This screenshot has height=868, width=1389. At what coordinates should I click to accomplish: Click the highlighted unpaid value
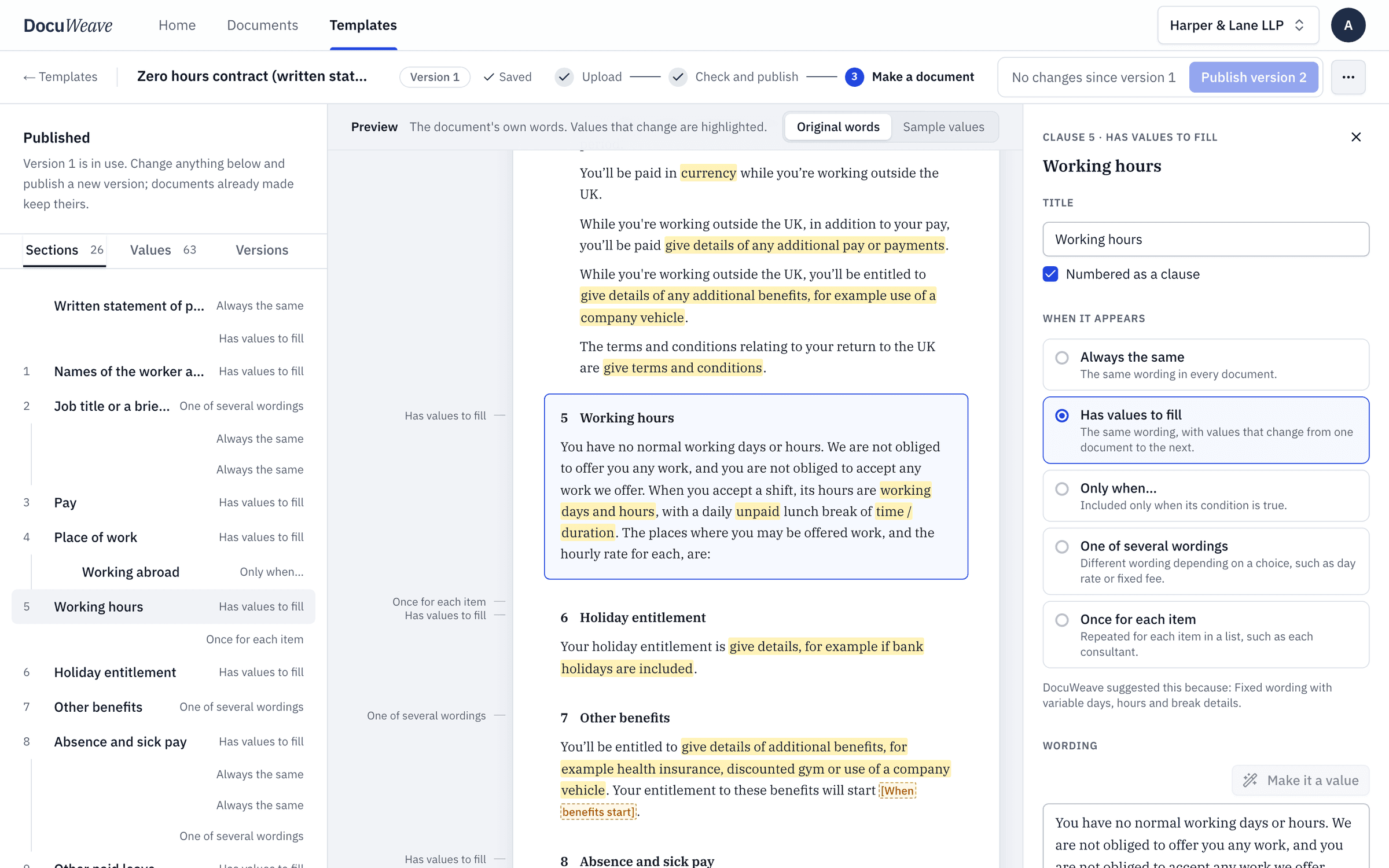click(x=758, y=512)
